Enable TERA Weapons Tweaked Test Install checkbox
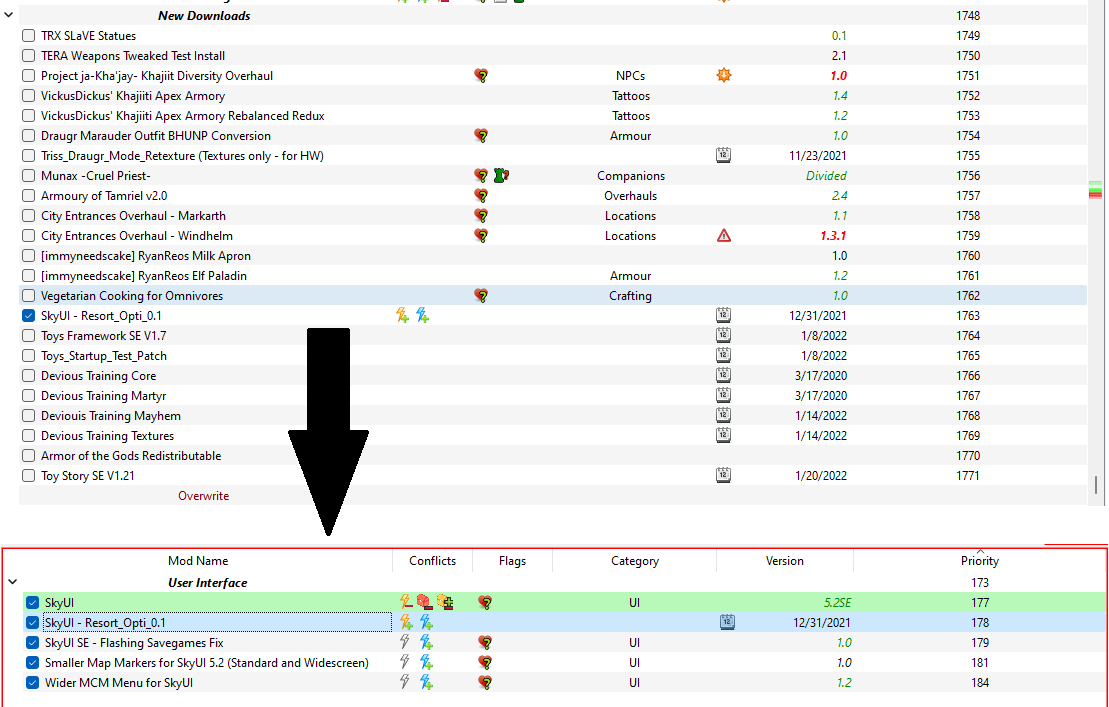The height and width of the screenshot is (707, 1109). point(28,55)
